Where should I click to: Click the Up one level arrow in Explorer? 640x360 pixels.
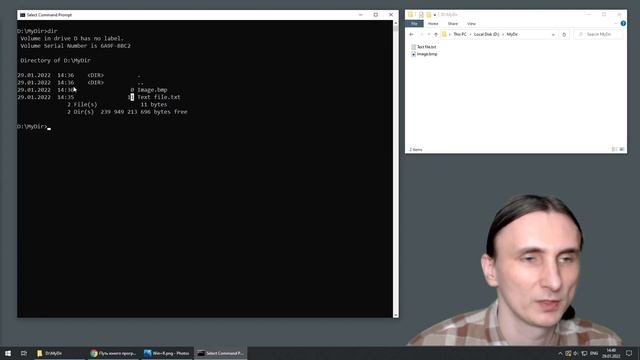click(x=436, y=34)
